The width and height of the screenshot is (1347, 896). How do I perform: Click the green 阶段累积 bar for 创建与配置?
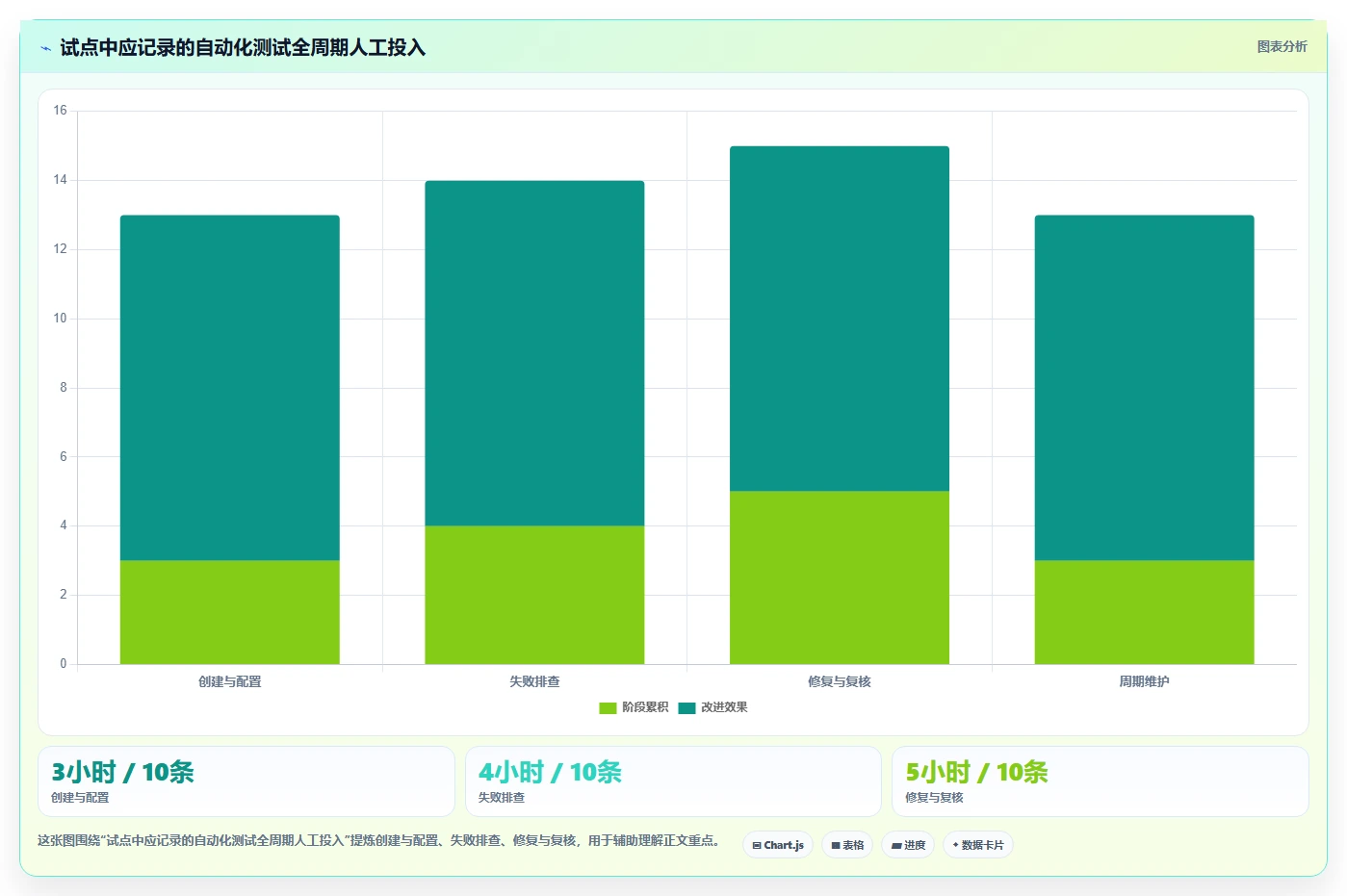pos(230,612)
